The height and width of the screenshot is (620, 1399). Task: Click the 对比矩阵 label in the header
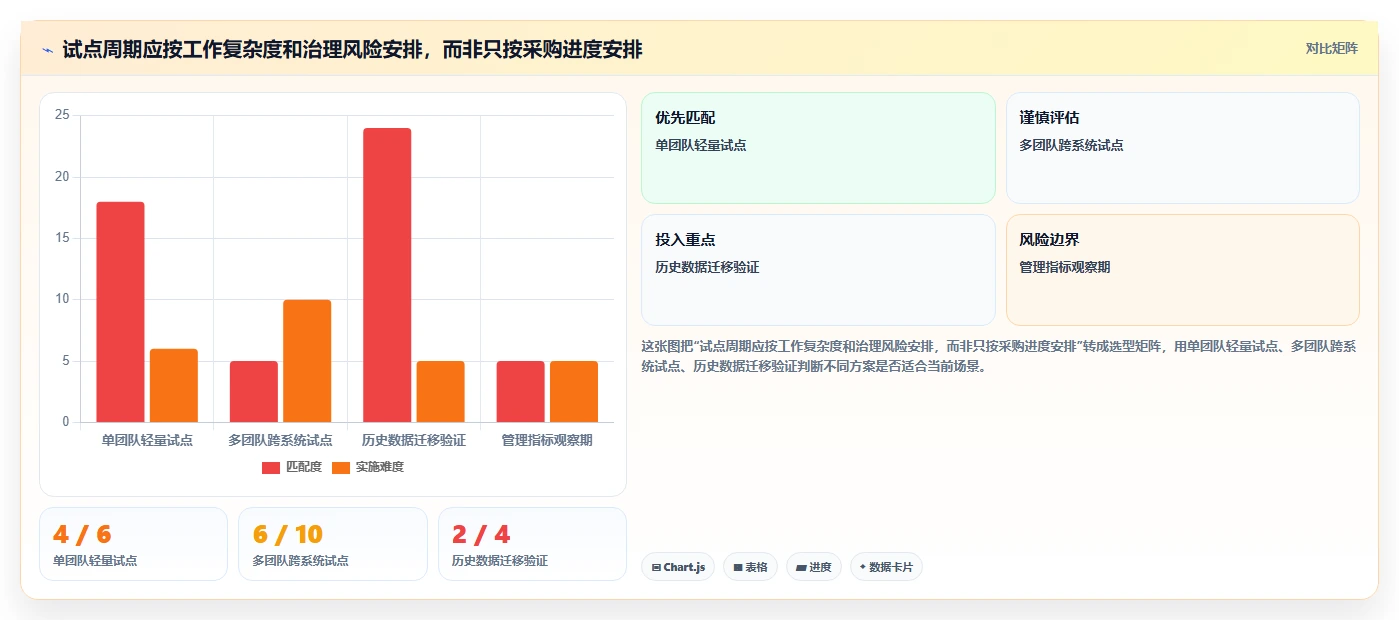tap(1332, 48)
